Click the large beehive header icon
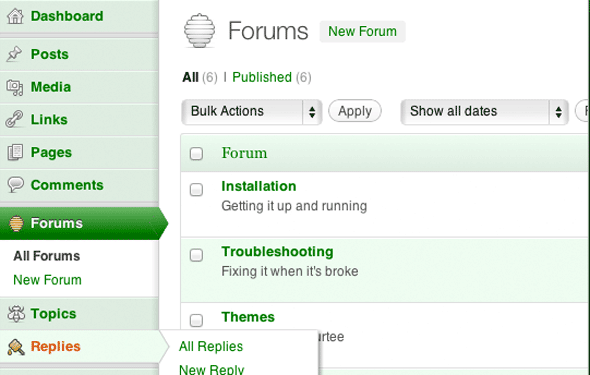This screenshot has height=375, width=590. (199, 31)
